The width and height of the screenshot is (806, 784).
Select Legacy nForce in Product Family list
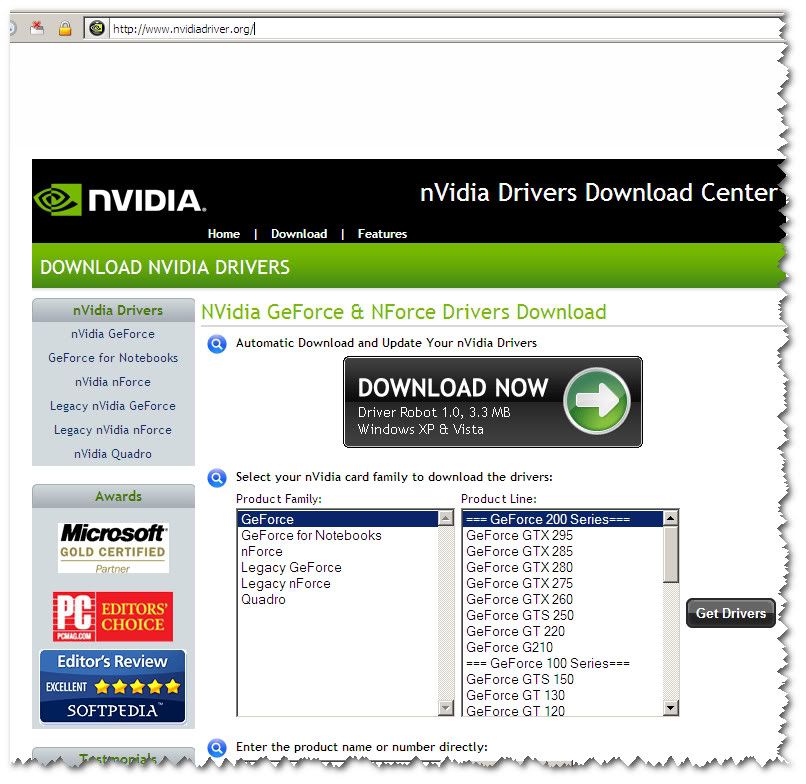(285, 584)
